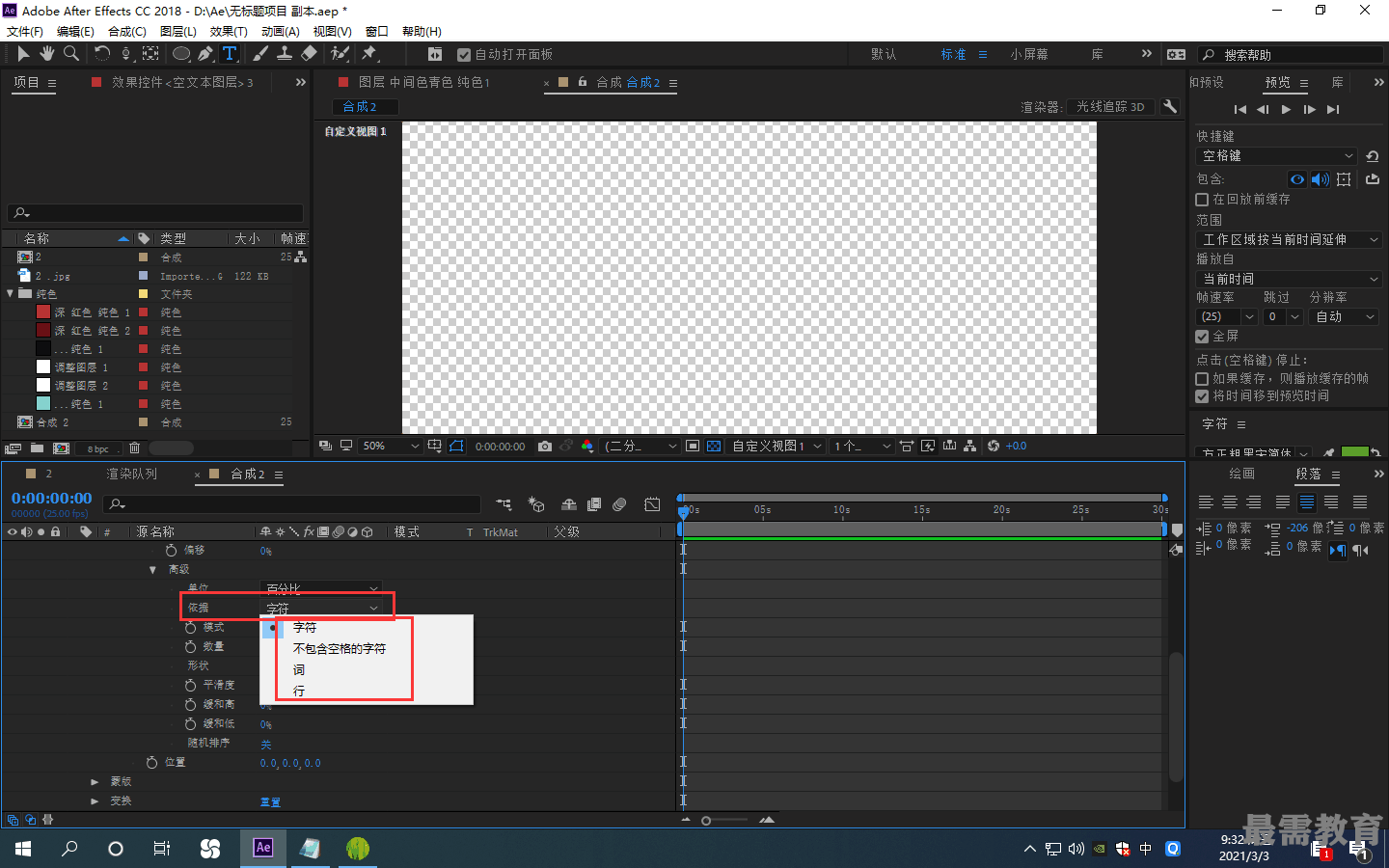Create new folder in Project panel
Screen dimensions: 1389x868
(x=37, y=448)
